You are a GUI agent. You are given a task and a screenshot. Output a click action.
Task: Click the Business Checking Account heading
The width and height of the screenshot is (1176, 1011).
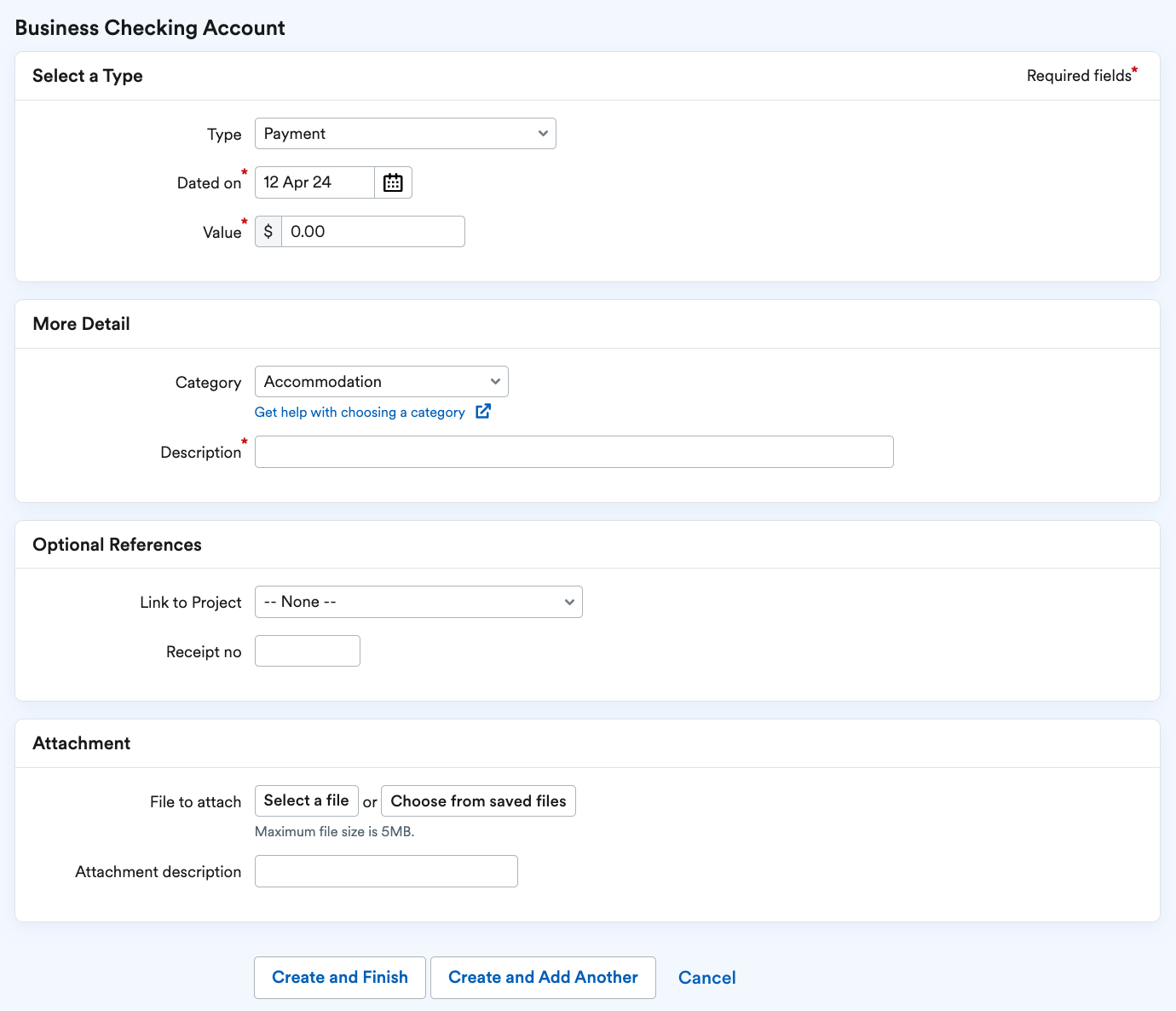click(x=150, y=28)
